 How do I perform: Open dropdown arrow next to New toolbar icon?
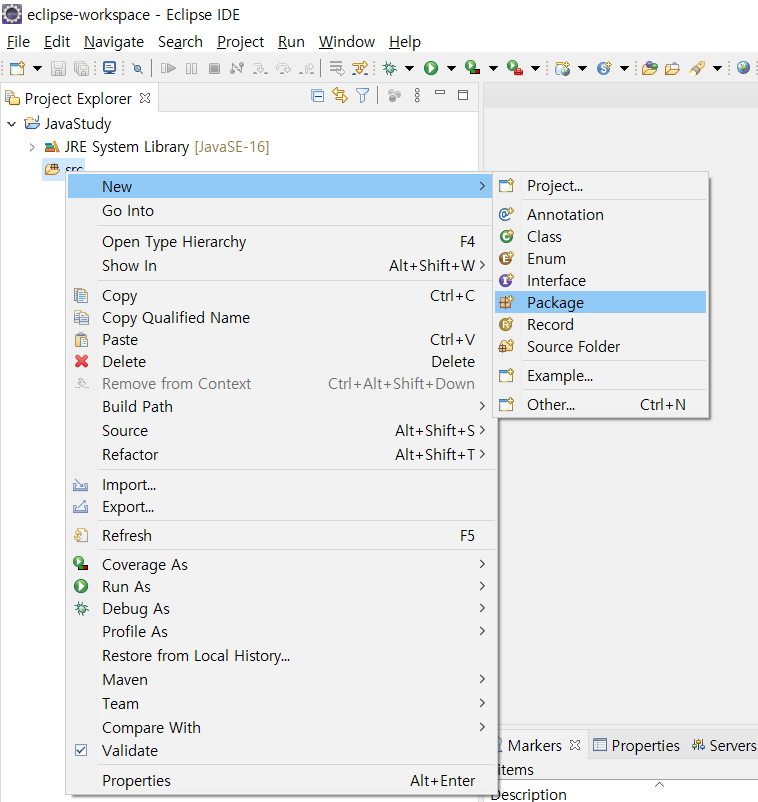37,68
